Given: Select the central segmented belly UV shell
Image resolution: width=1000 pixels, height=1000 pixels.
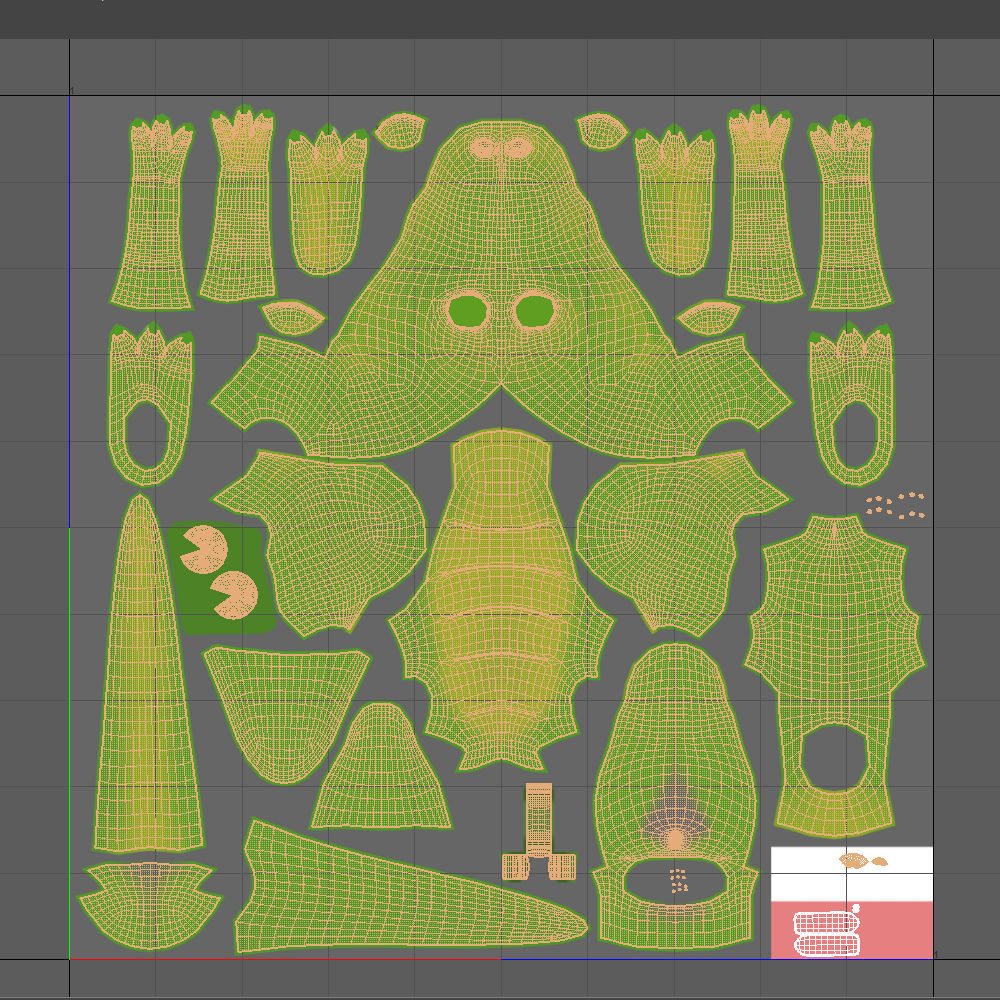Looking at the screenshot, I should click(501, 599).
